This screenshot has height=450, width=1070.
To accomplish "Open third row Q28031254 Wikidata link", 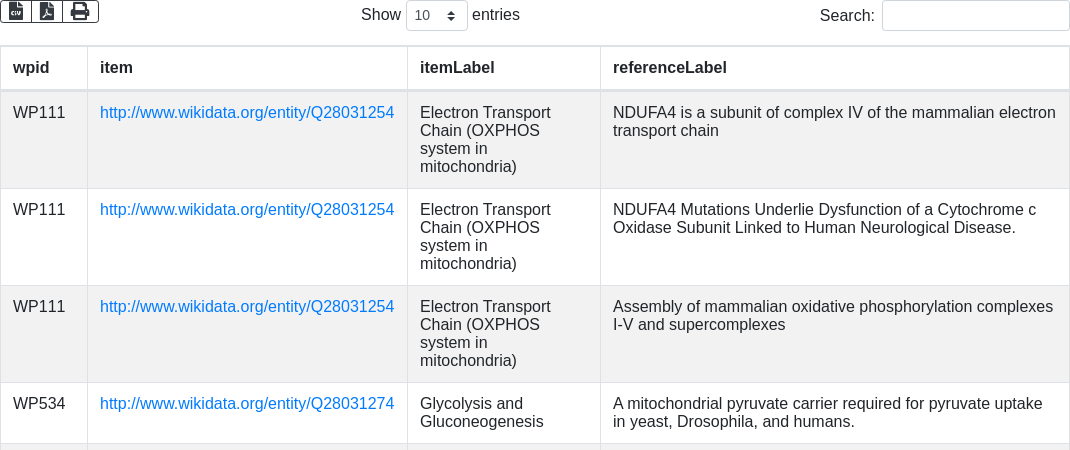I will point(247,307).
